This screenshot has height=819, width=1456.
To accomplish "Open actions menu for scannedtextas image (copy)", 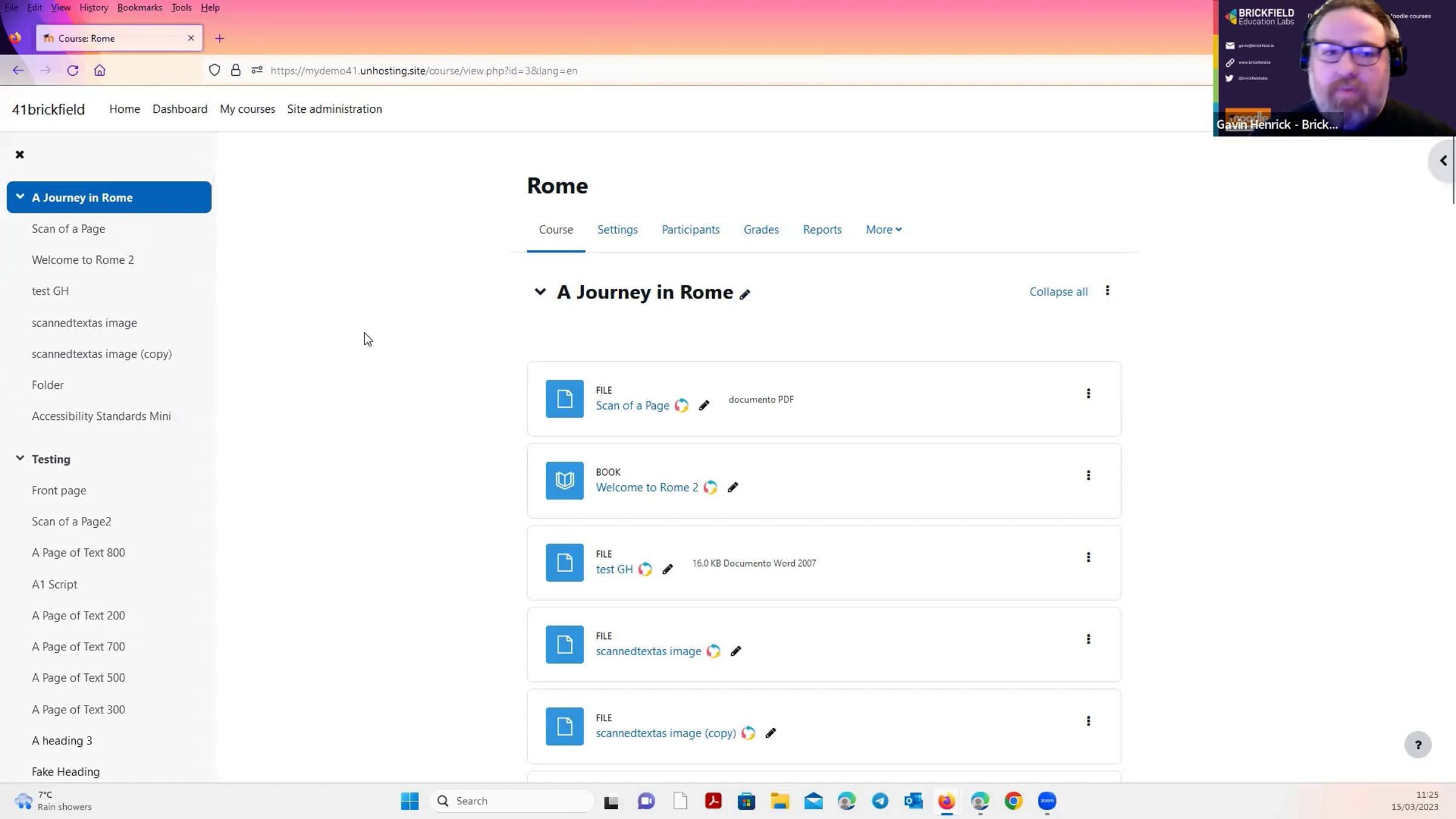I will pos(1088,721).
